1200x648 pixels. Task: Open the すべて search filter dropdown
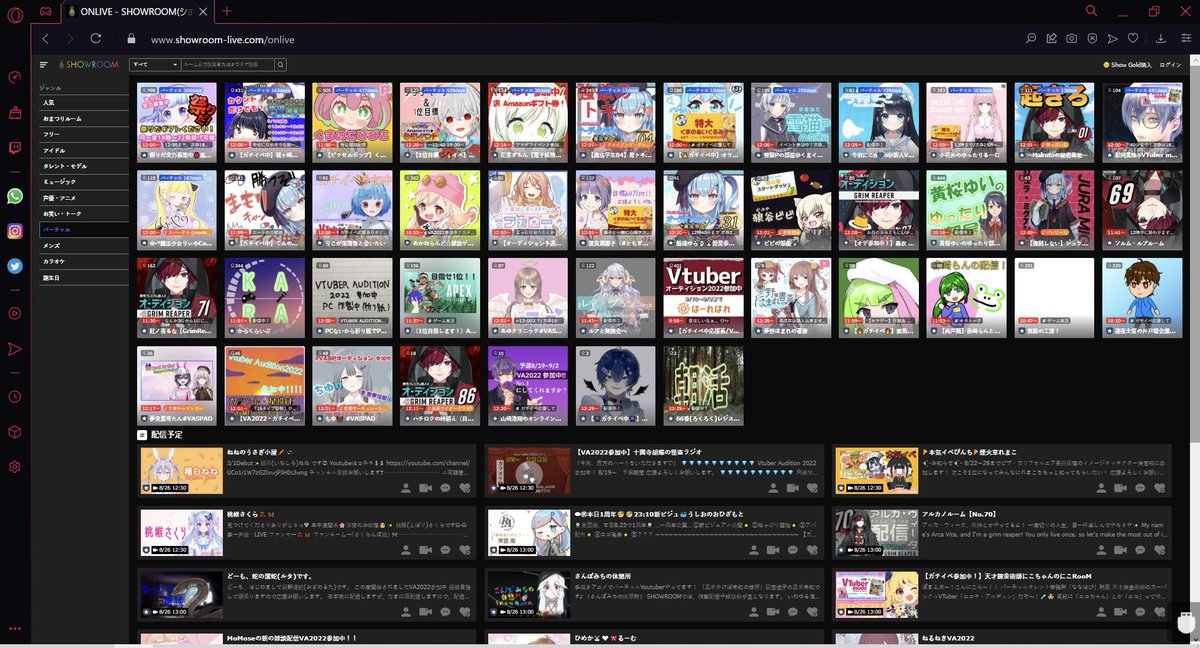(154, 64)
